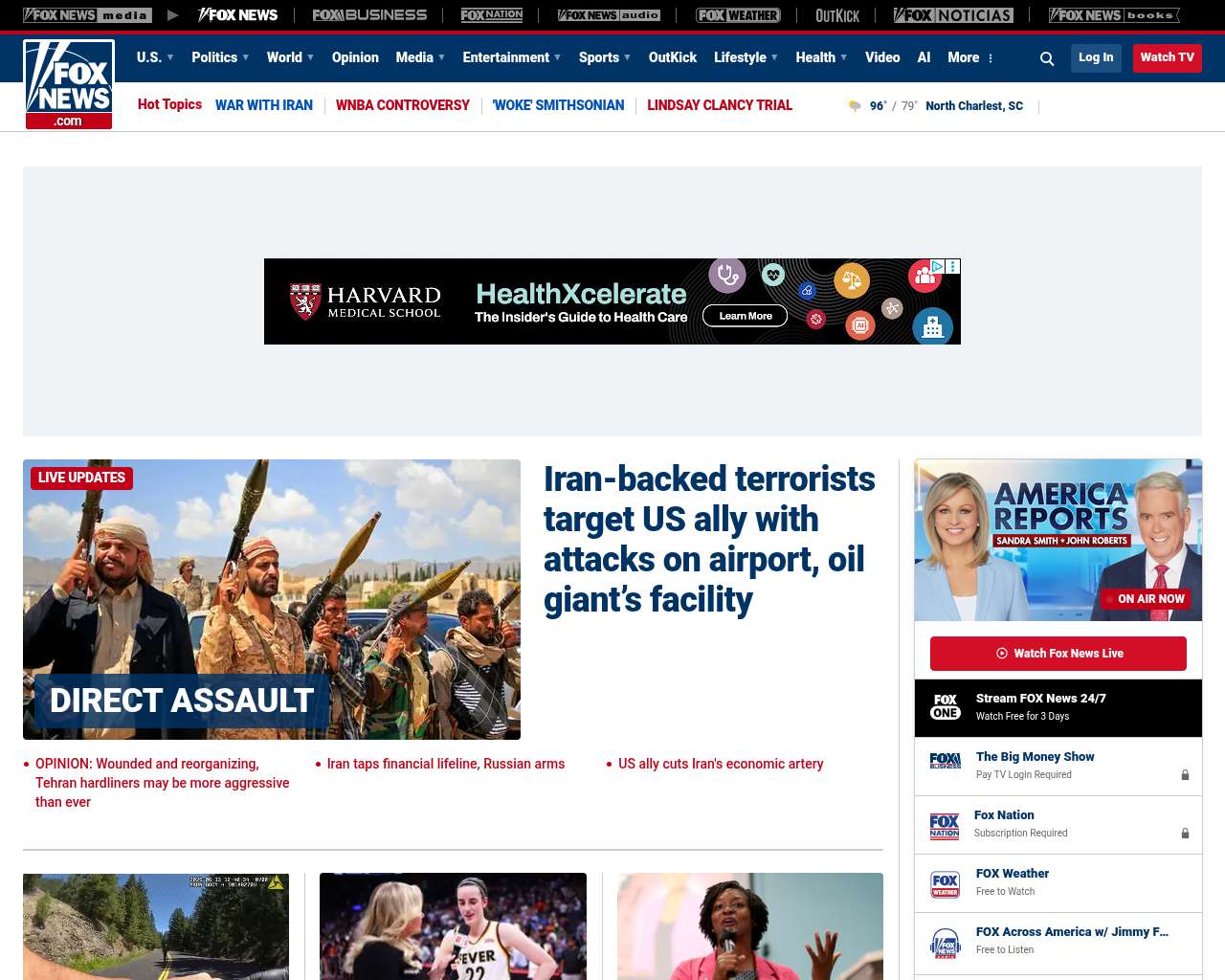This screenshot has width=1225, height=980.
Task: Click the Fox One logo icon
Action: coord(946,707)
